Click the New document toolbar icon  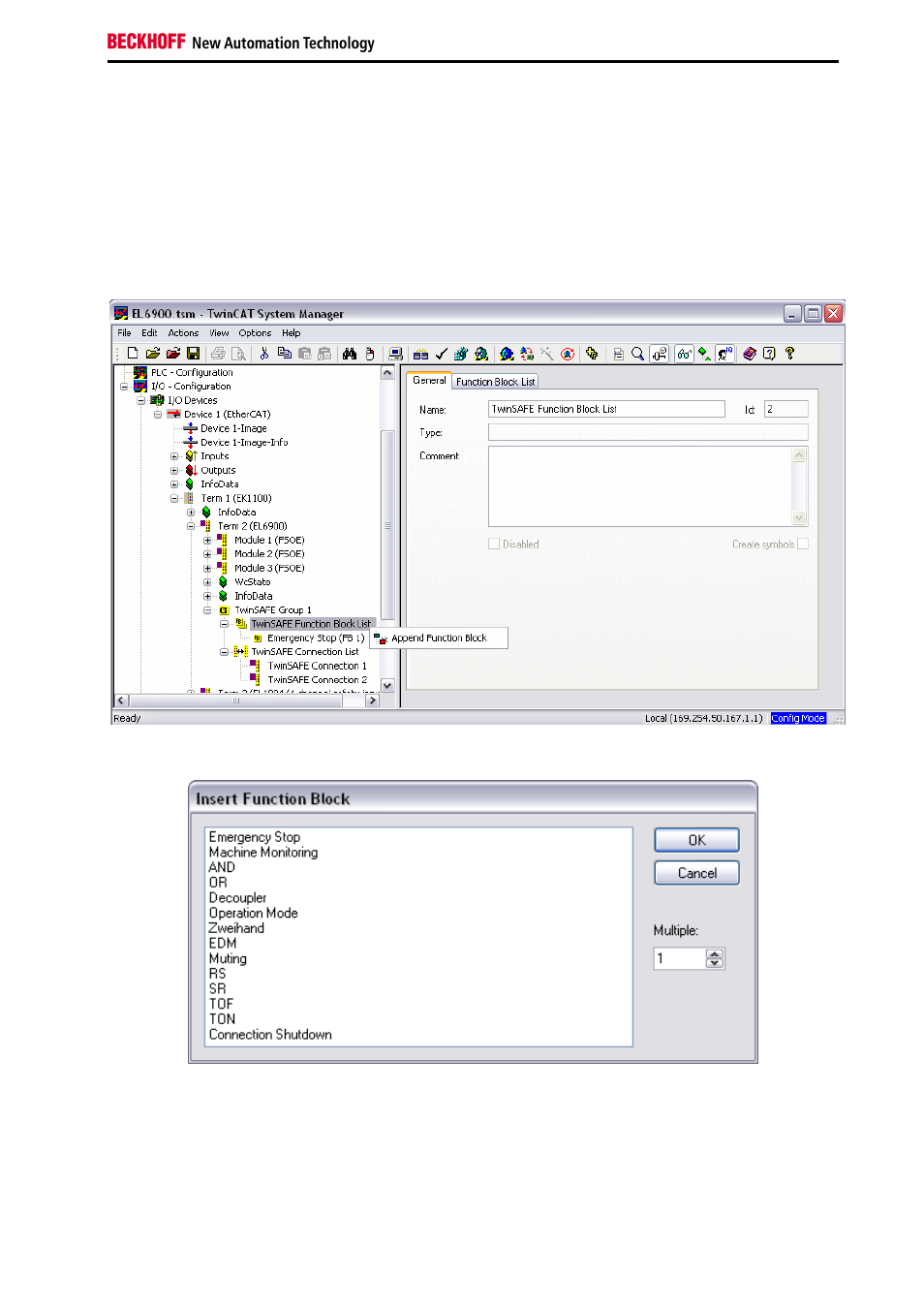132,354
